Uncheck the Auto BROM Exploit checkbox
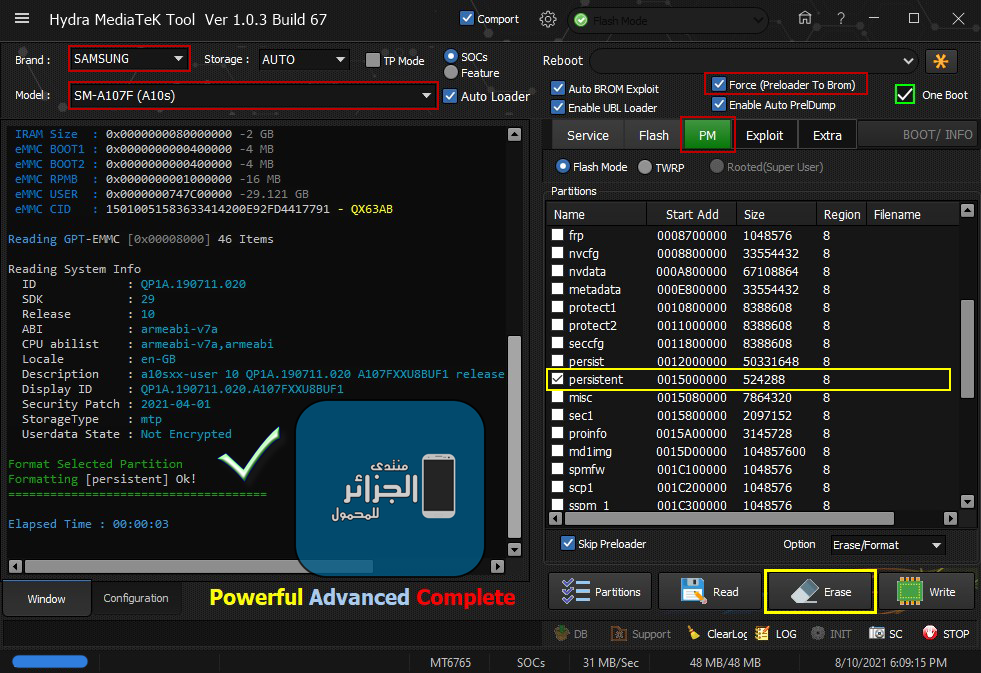The height and width of the screenshot is (673, 981). tap(558, 88)
